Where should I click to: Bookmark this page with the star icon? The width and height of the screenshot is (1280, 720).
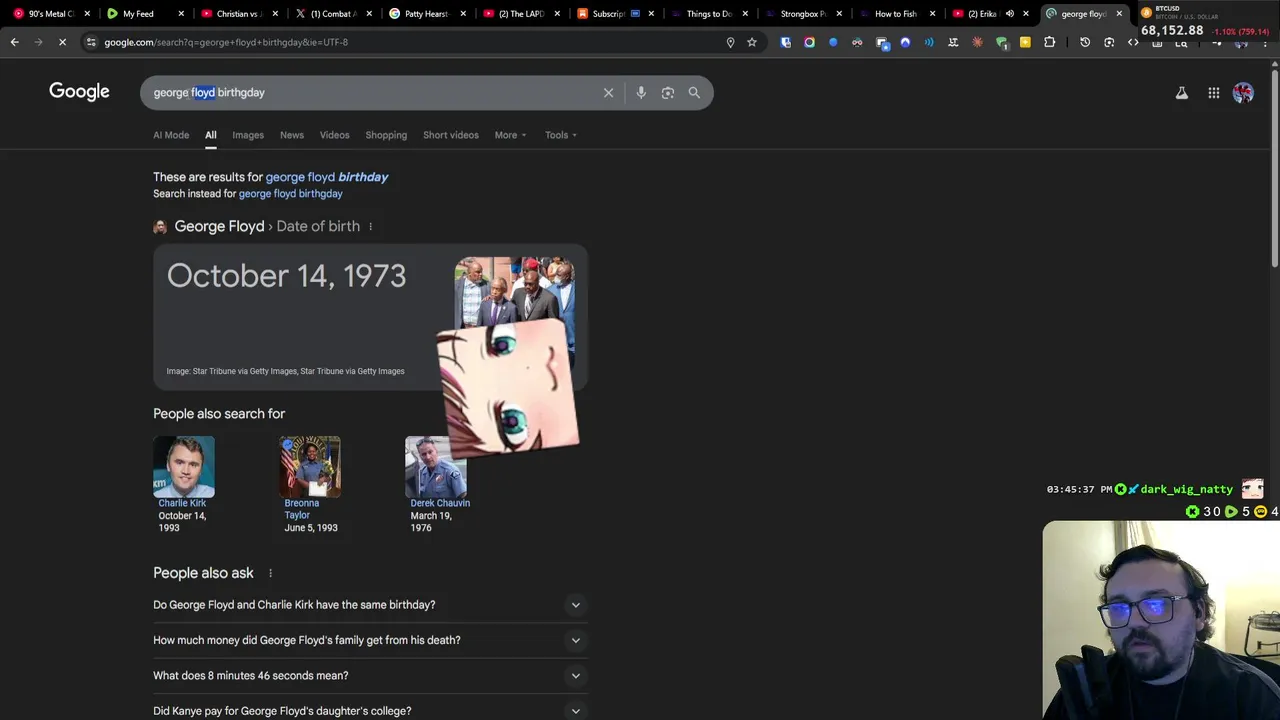pyautogui.click(x=752, y=42)
